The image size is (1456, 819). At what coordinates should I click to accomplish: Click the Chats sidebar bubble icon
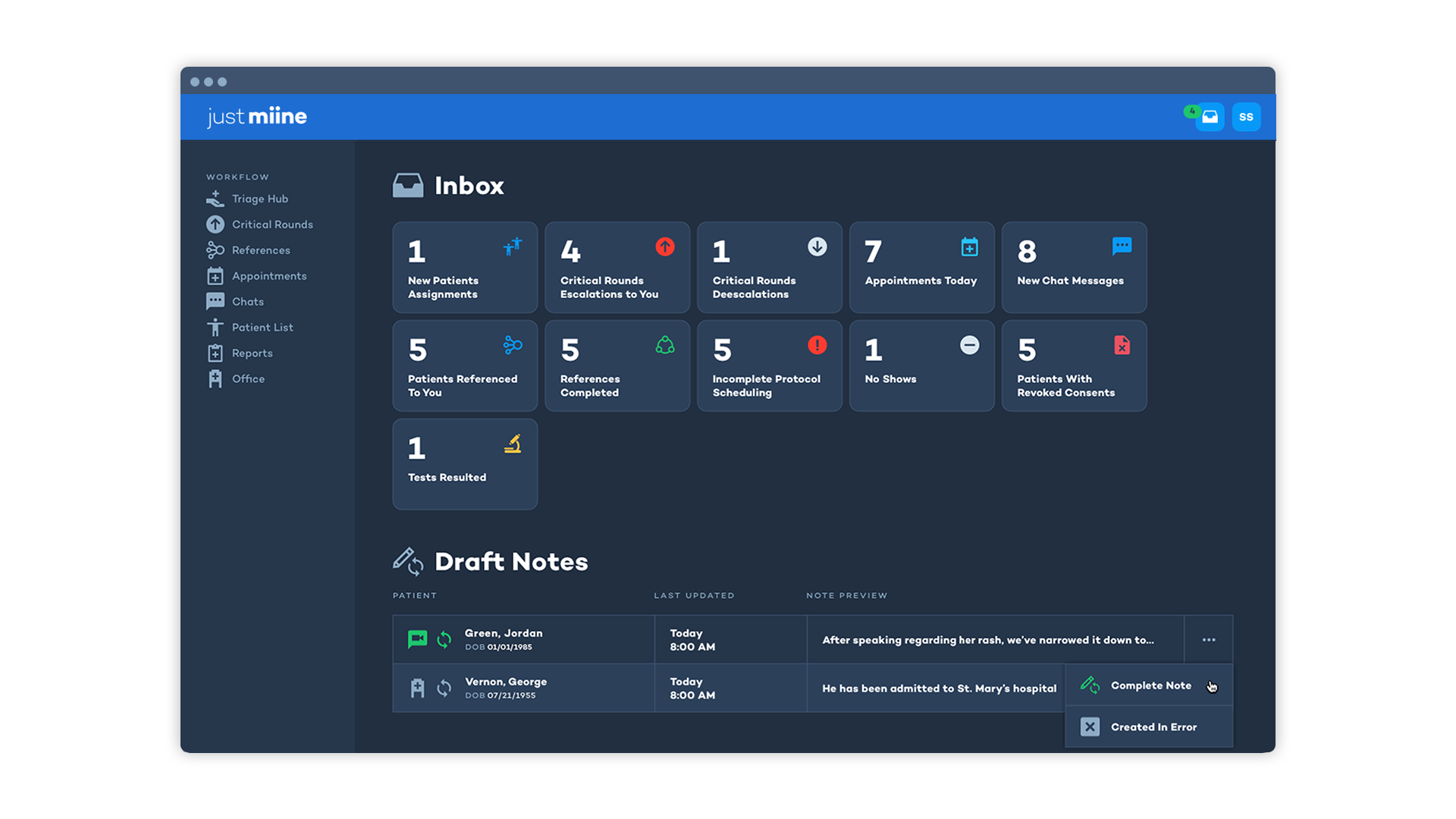(x=215, y=302)
